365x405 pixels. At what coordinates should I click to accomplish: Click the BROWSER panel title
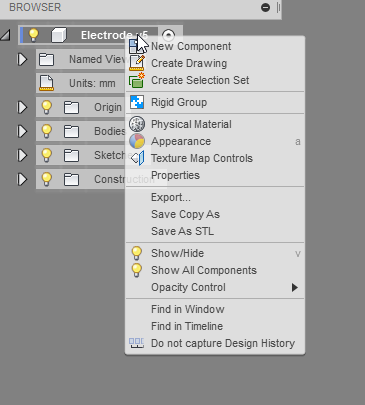(35, 7)
